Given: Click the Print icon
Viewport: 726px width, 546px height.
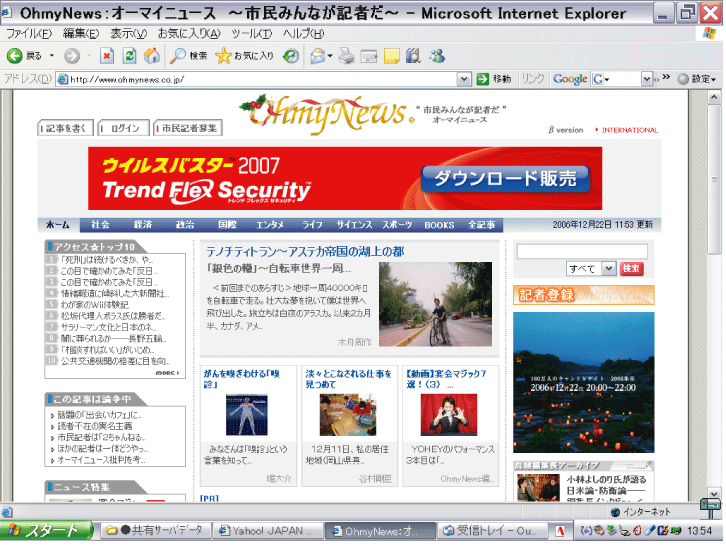Looking at the screenshot, I should tap(346, 56).
